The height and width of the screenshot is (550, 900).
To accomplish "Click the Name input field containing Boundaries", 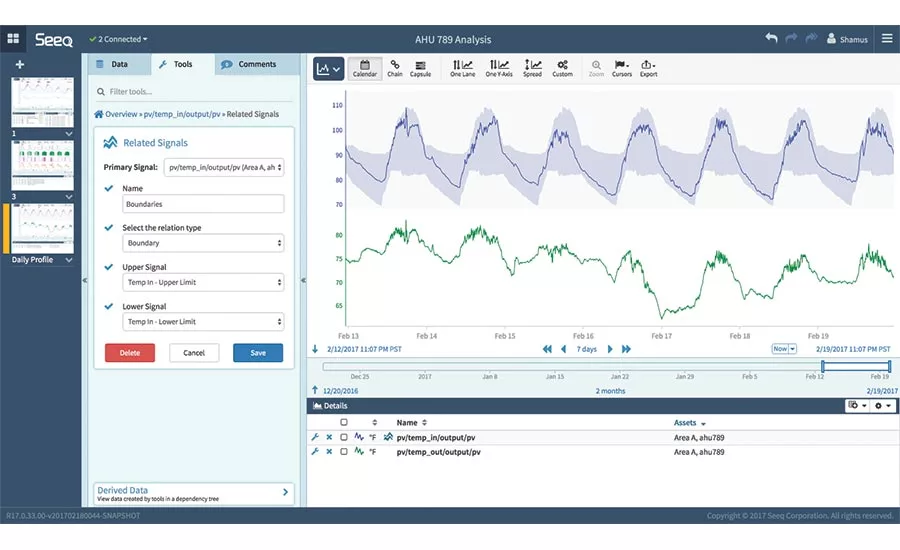I will coord(203,204).
